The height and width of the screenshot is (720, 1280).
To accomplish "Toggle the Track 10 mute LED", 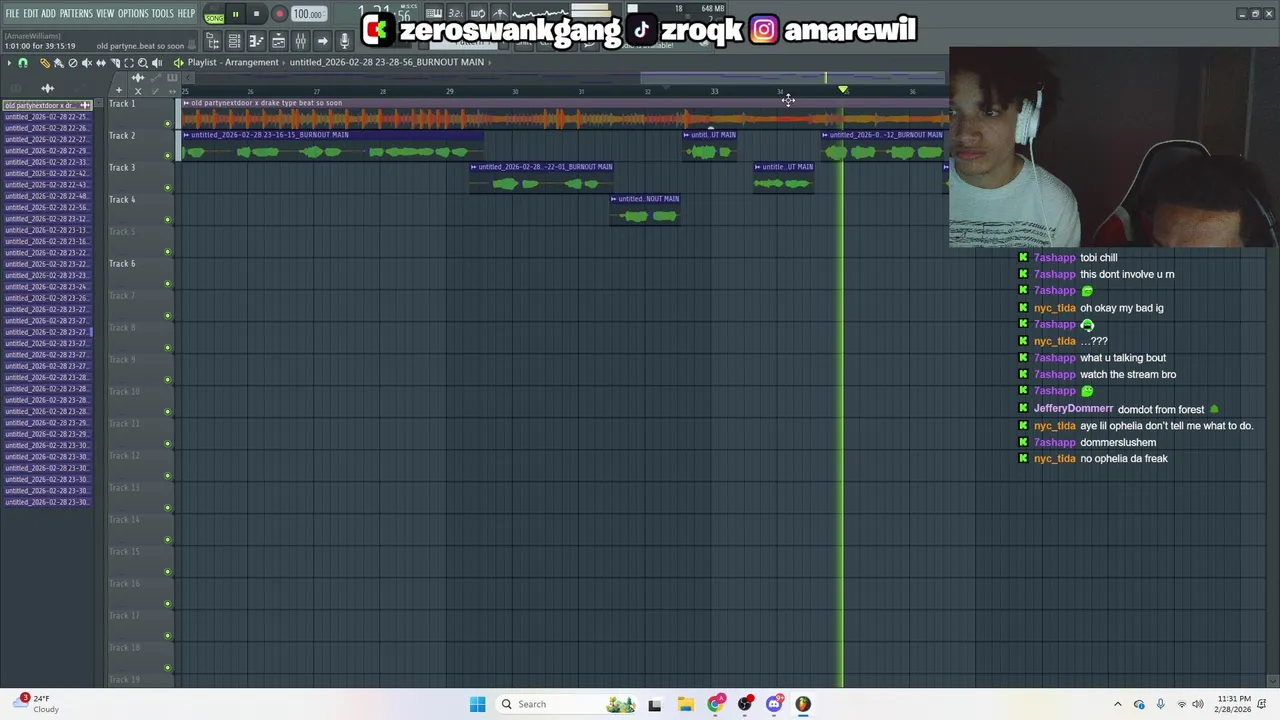I will 168,412.
